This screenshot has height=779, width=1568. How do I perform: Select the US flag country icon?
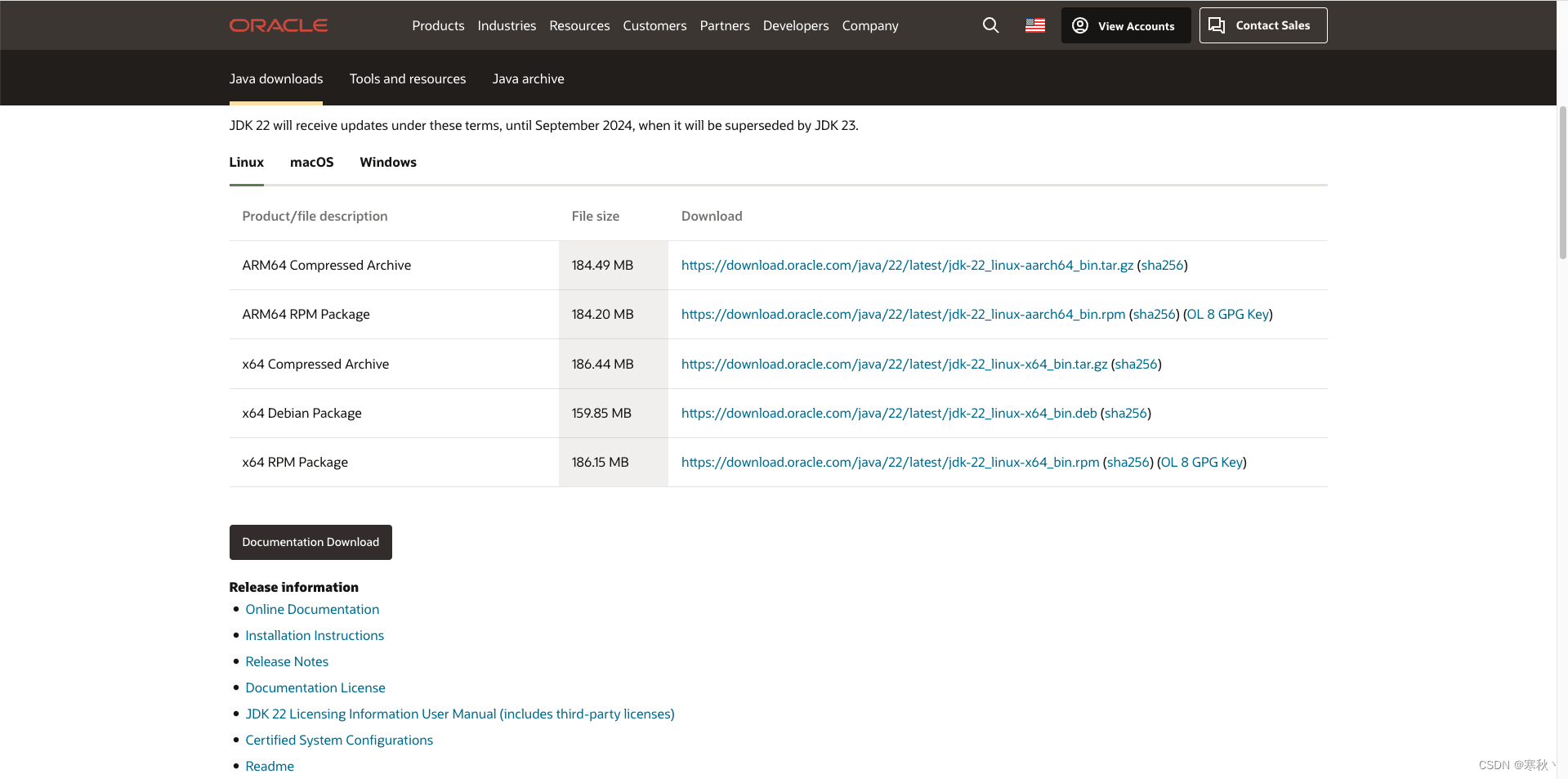click(x=1035, y=25)
